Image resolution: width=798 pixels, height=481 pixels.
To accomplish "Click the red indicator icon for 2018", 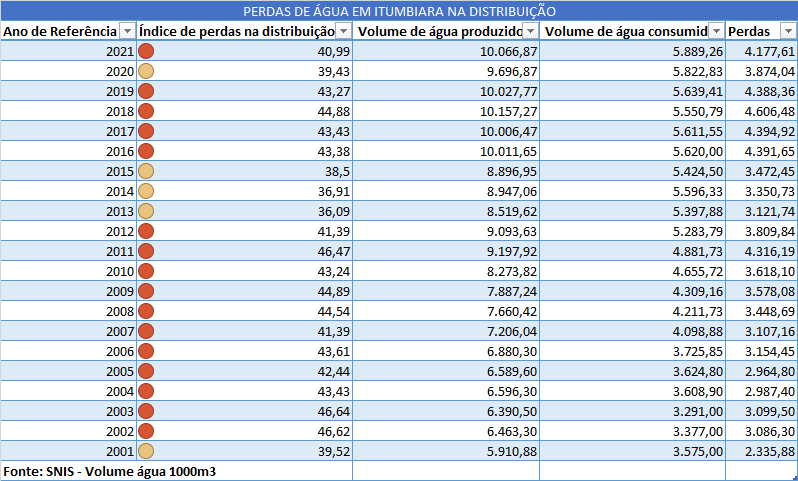I will pos(146,111).
